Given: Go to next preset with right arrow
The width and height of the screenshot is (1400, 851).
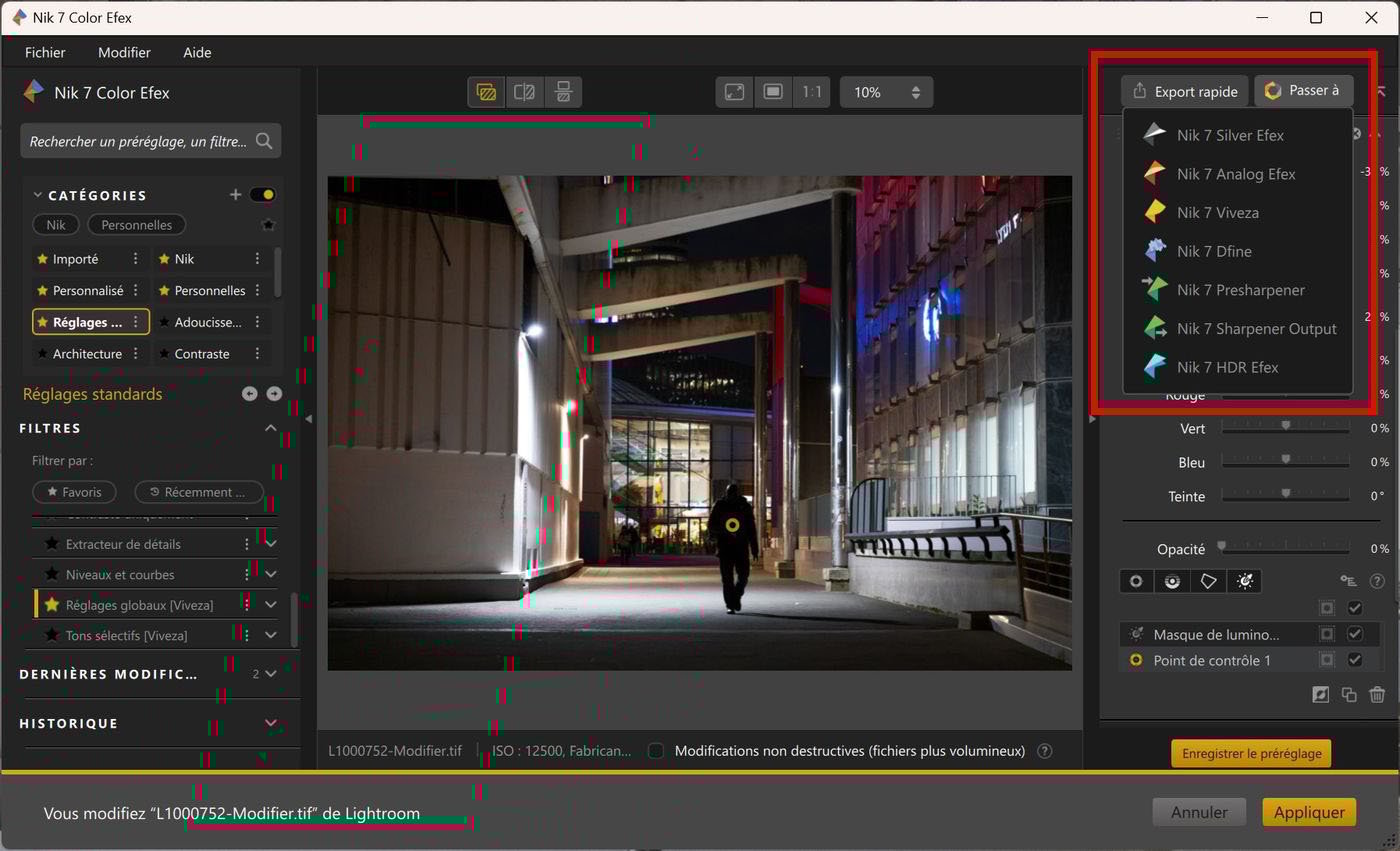Looking at the screenshot, I should [274, 394].
